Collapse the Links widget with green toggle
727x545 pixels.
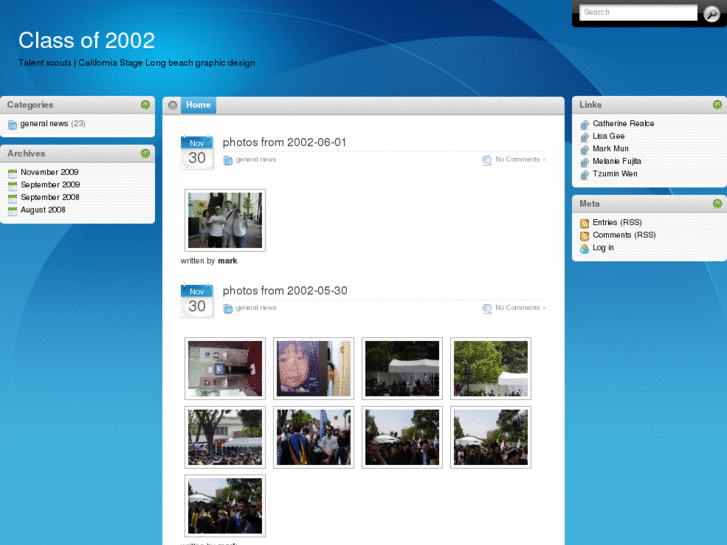(717, 105)
